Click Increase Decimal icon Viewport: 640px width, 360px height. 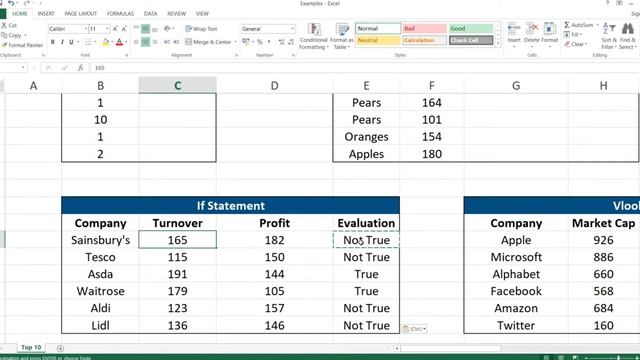(x=281, y=42)
